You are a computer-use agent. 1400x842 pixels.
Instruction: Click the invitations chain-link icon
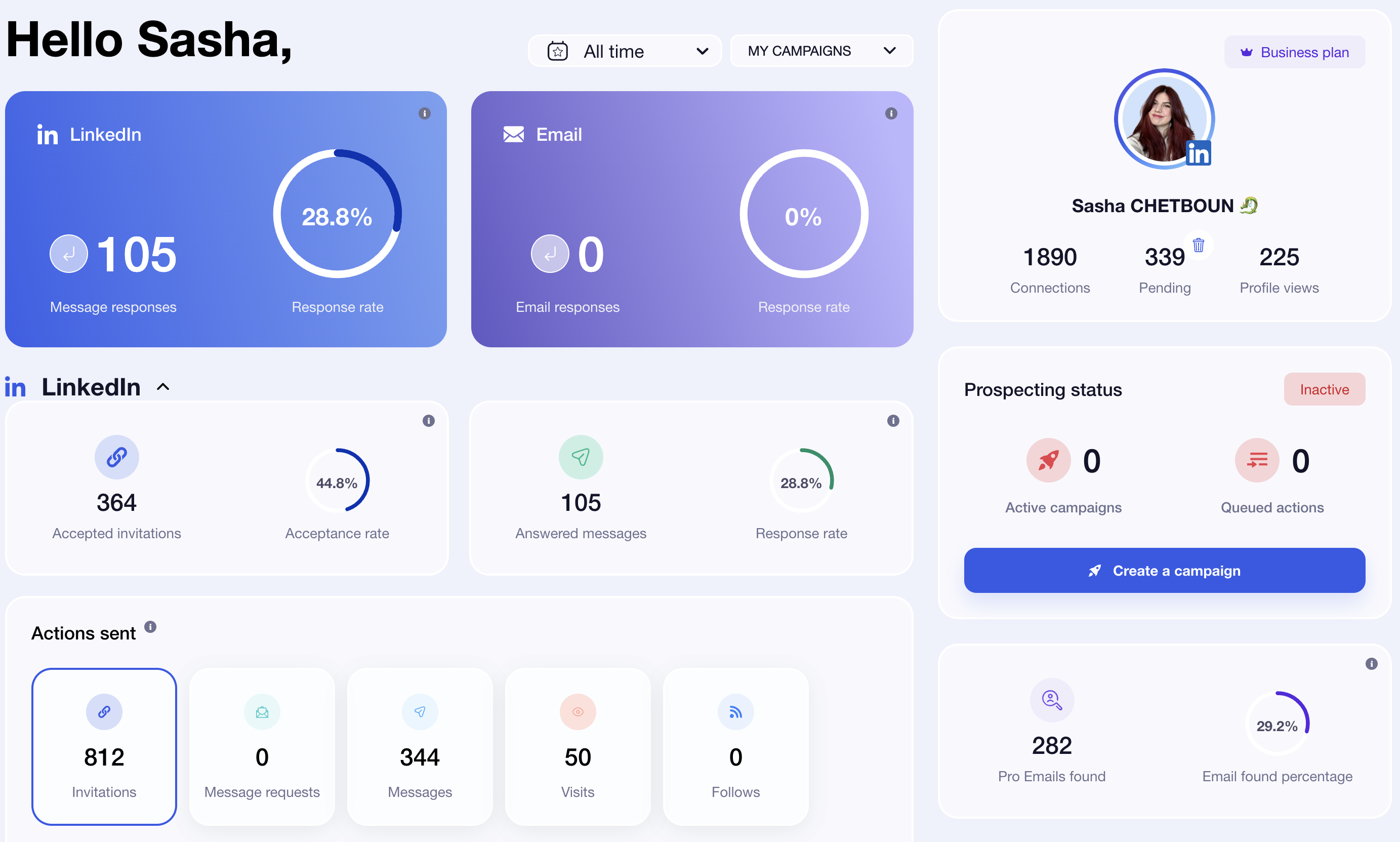pyautogui.click(x=104, y=713)
